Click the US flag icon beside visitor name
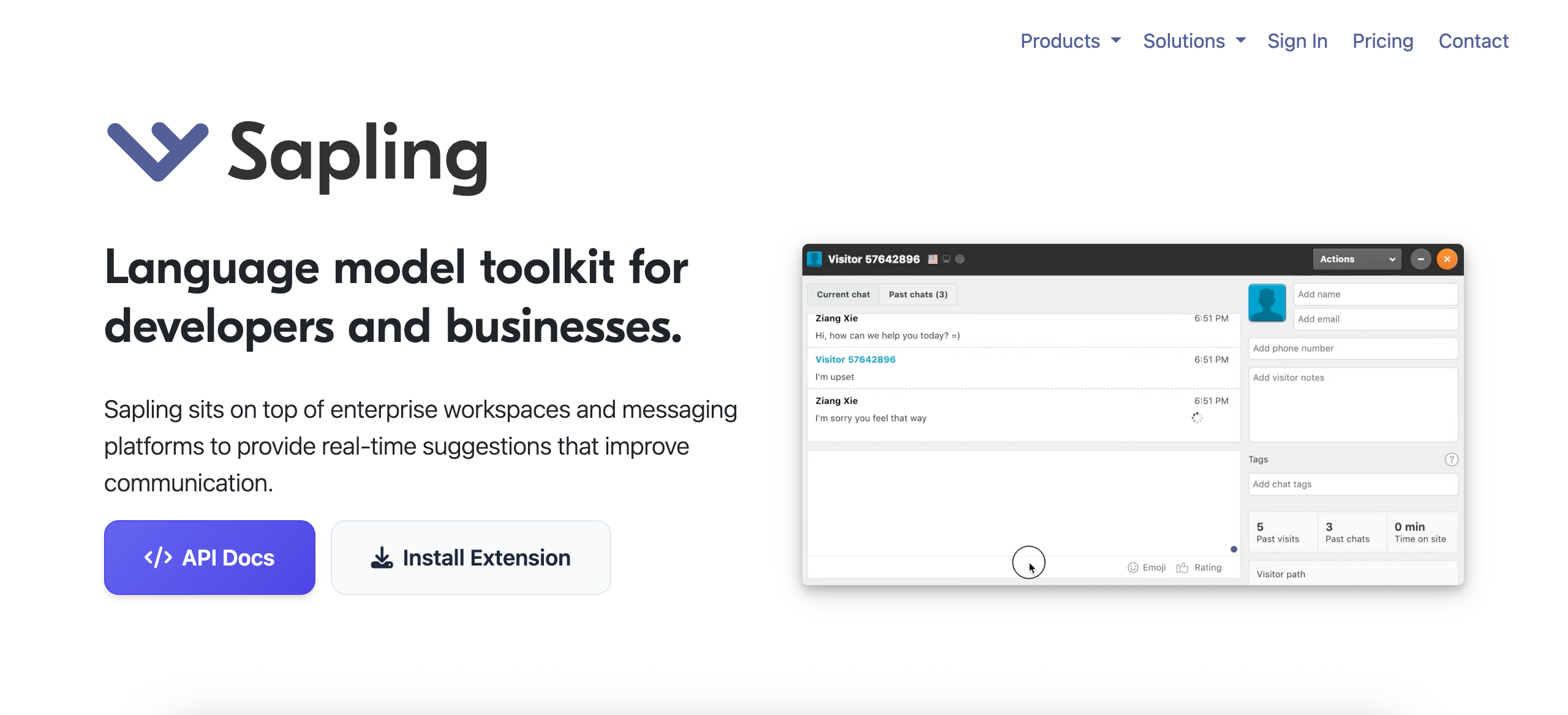Image resolution: width=1568 pixels, height=715 pixels. 932,259
